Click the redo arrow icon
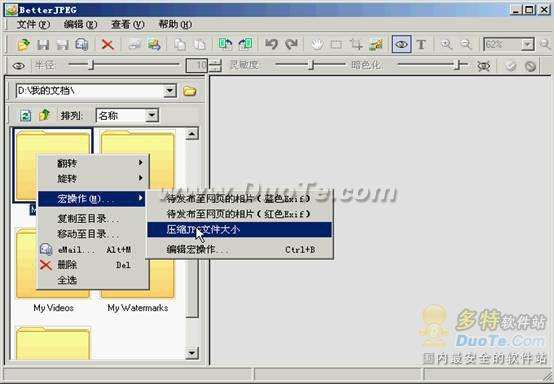 pos(291,45)
